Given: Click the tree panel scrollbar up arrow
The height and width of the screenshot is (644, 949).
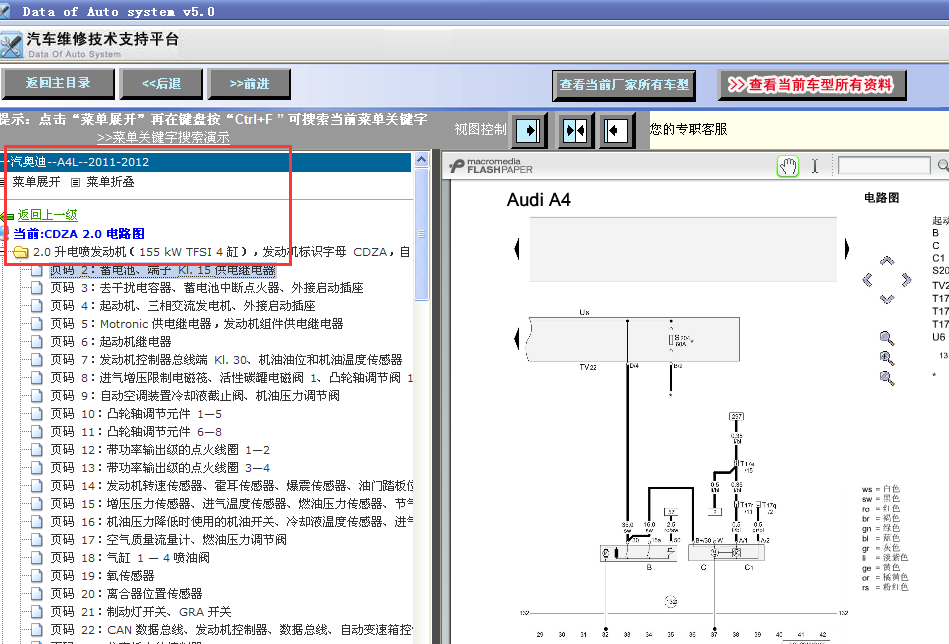Looking at the screenshot, I should tap(421, 160).
